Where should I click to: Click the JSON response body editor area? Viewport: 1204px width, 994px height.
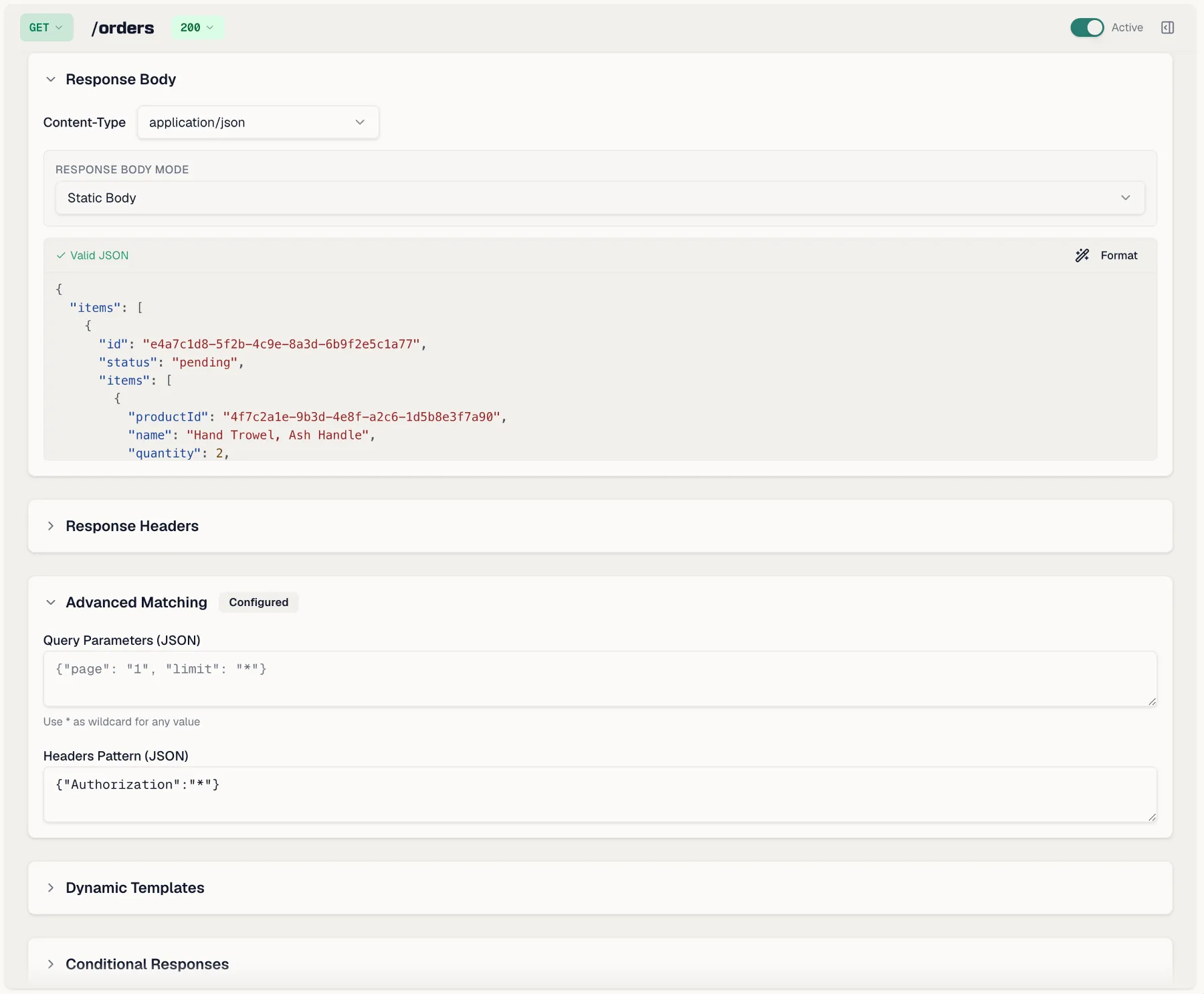click(x=600, y=367)
